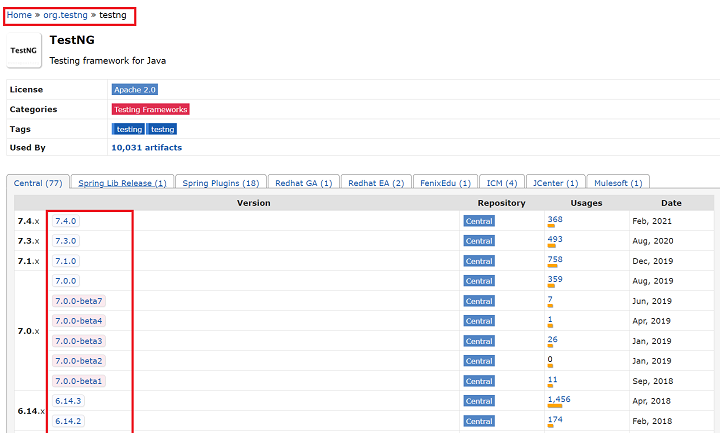Open the 758 usages link

[x=555, y=259]
